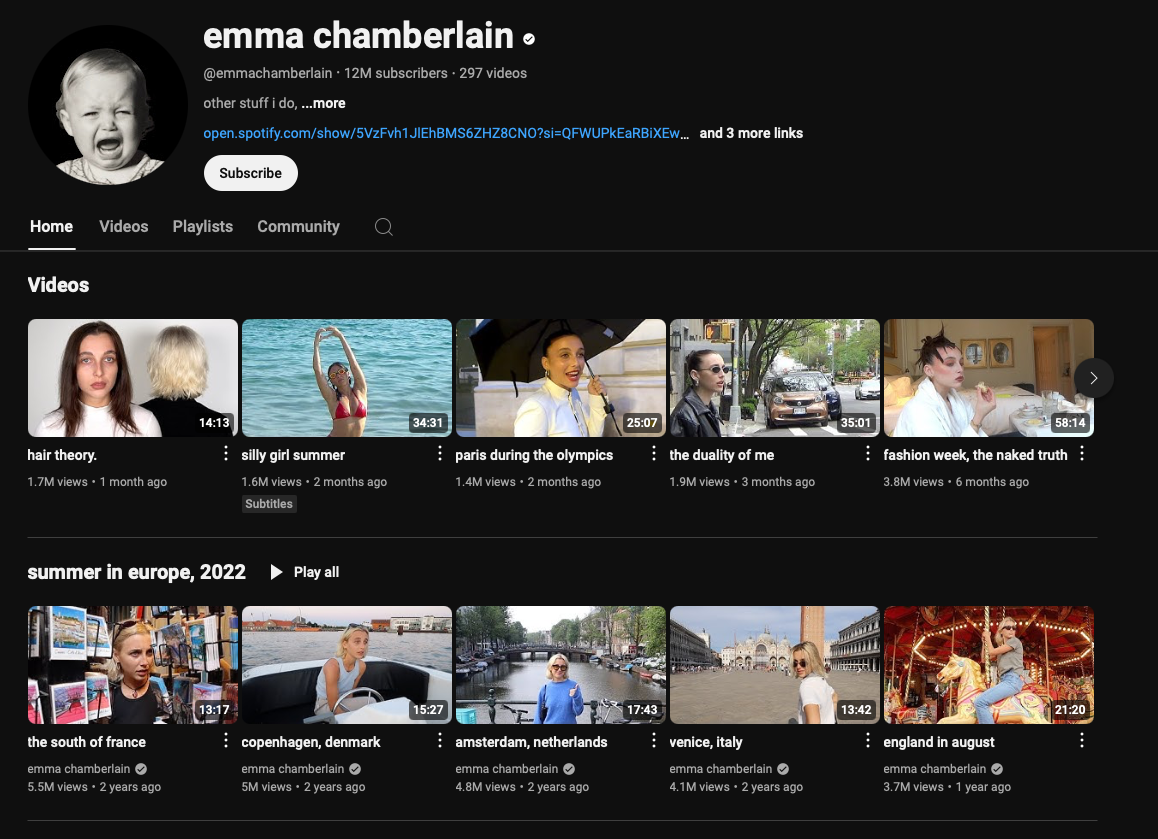
Task: Open options menu for "silly girl summer"
Action: coord(439,454)
